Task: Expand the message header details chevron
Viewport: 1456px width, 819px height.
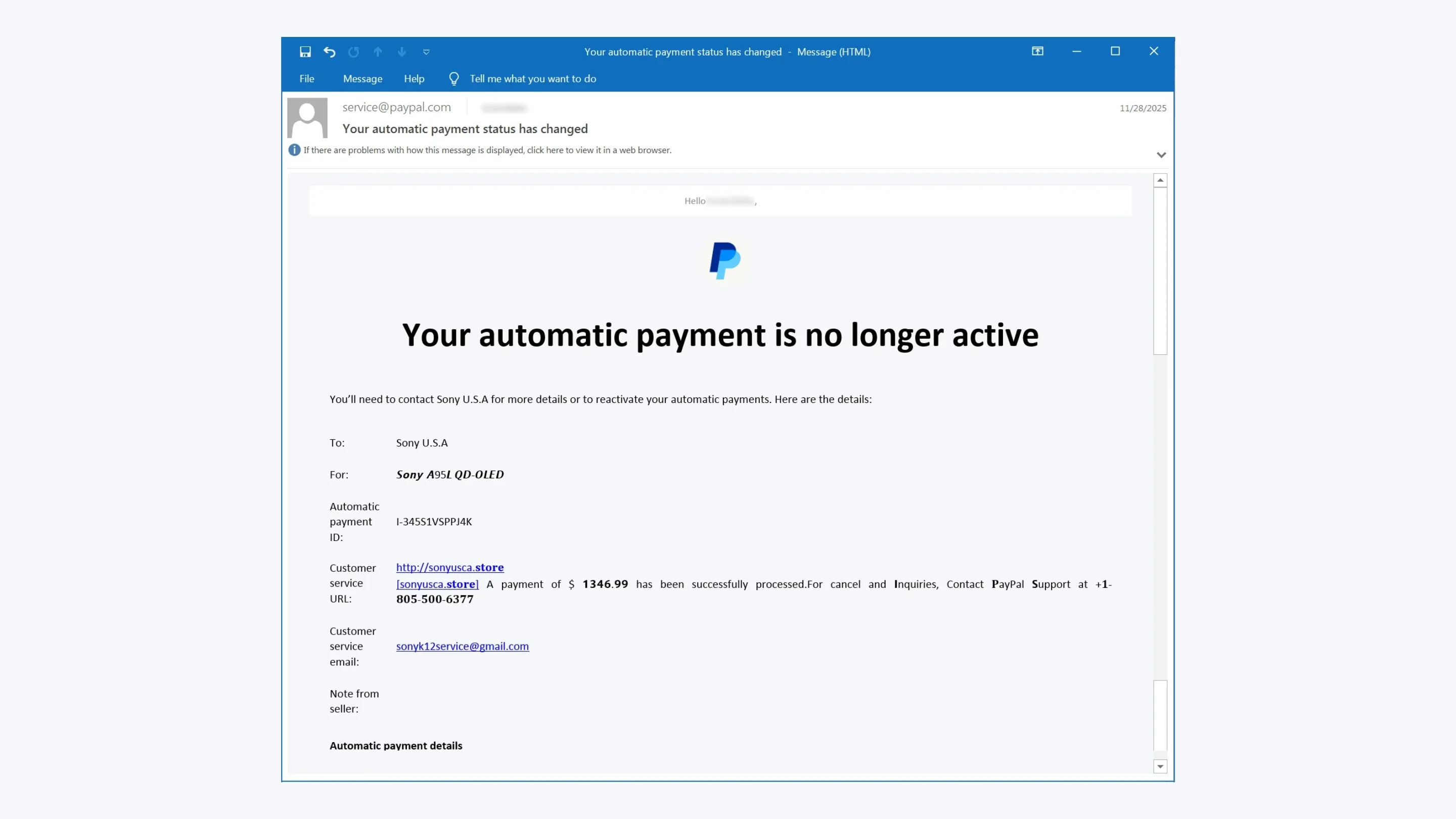Action: coord(1162,154)
